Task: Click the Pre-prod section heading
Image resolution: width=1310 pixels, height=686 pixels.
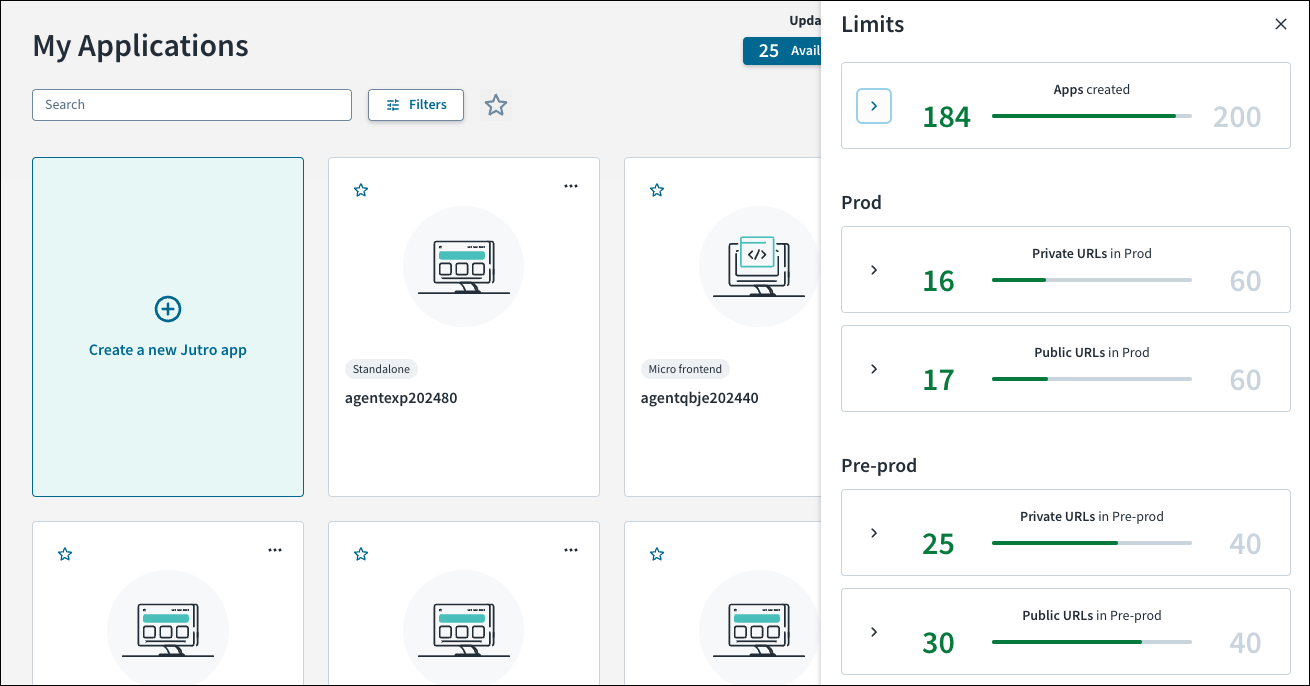Action: tap(879, 466)
